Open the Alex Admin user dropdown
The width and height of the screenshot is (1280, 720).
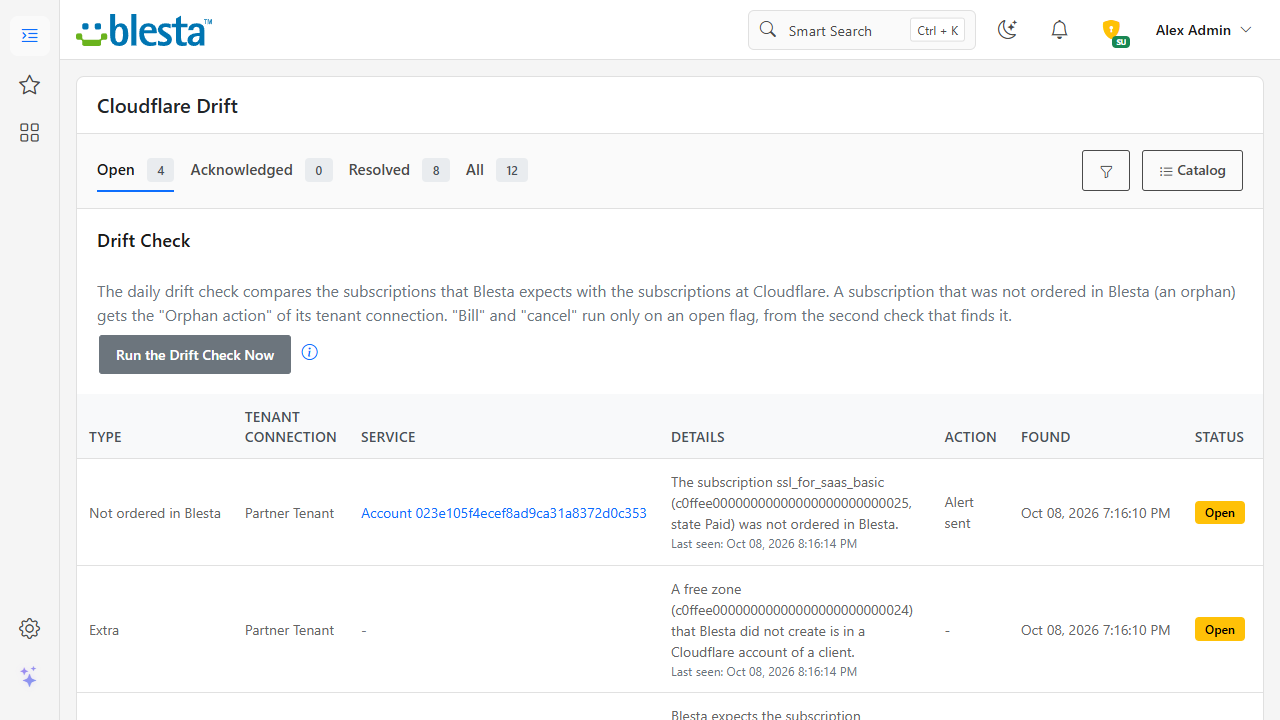pyautogui.click(x=1203, y=30)
